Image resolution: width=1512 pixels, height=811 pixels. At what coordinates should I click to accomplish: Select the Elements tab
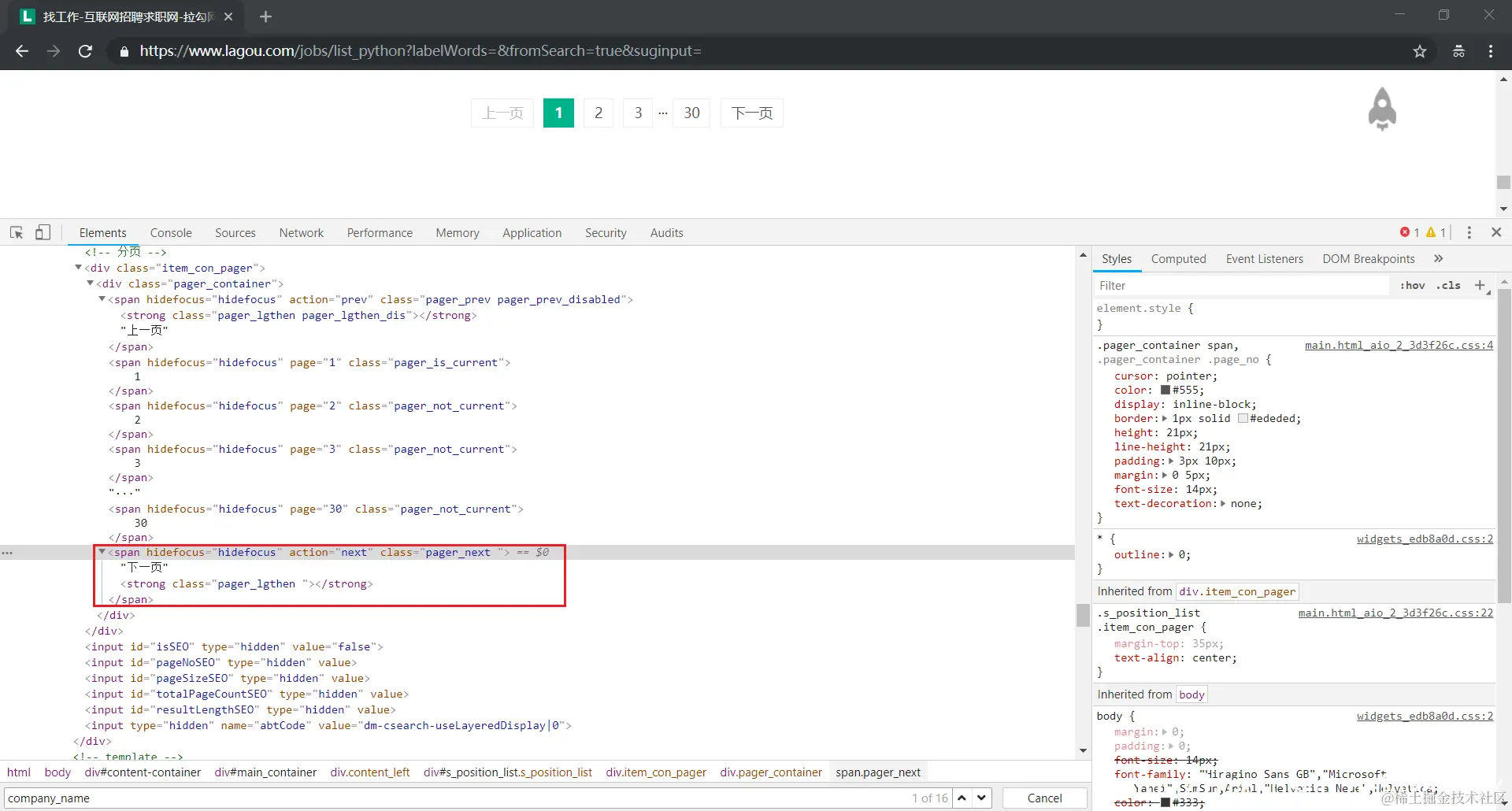tap(103, 232)
